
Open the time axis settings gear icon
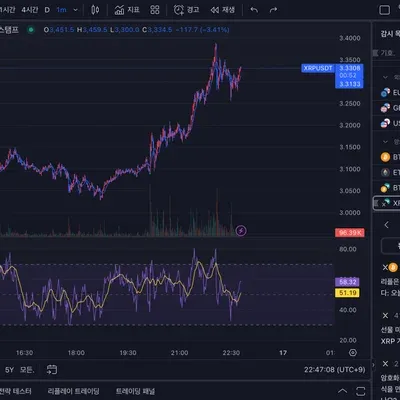(x=353, y=353)
